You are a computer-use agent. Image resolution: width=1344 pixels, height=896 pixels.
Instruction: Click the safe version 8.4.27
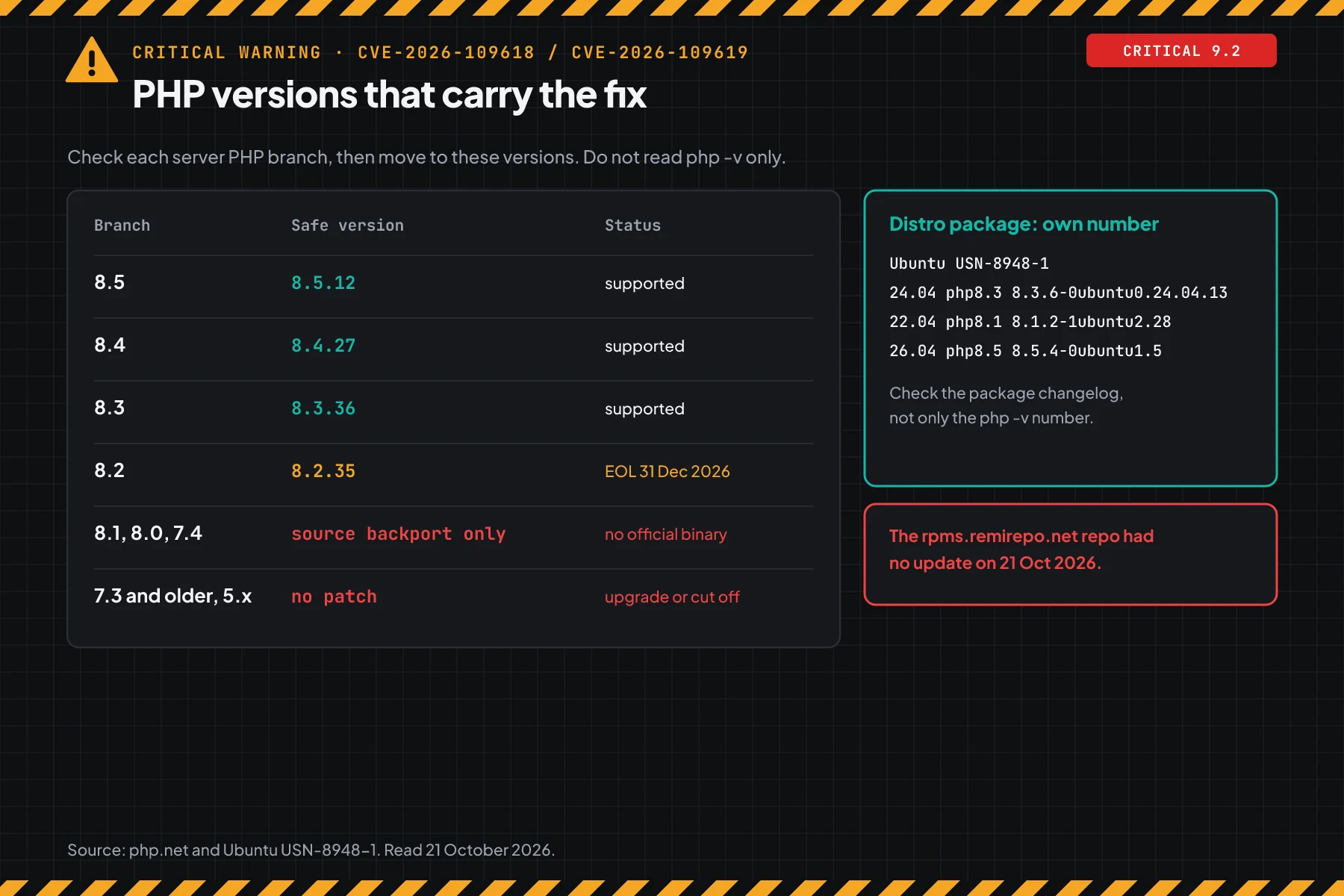pos(323,346)
